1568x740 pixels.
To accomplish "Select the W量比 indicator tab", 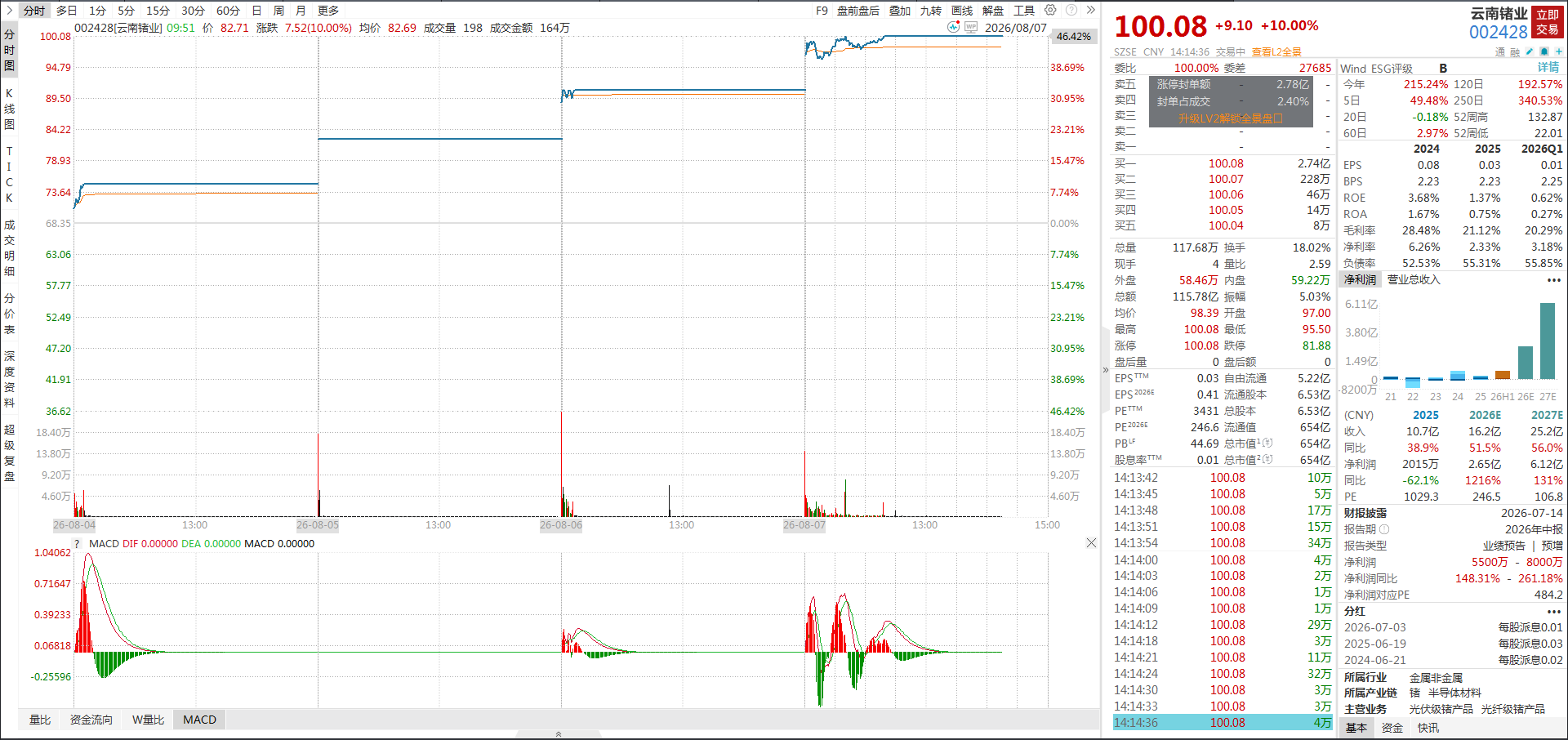I will coord(148,720).
